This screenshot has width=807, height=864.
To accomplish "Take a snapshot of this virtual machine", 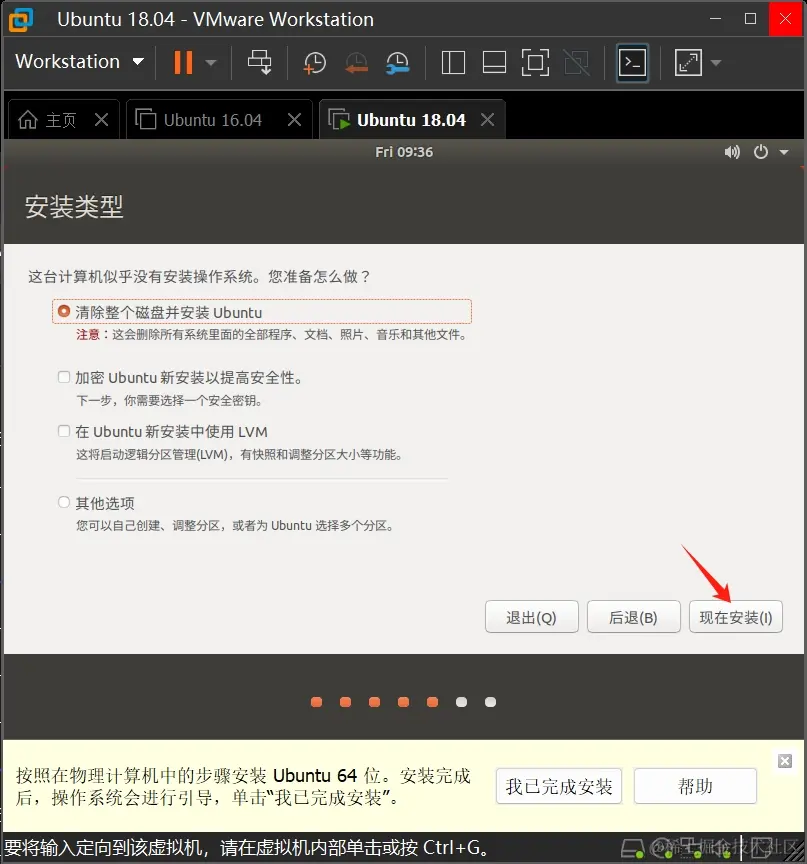I will click(315, 63).
